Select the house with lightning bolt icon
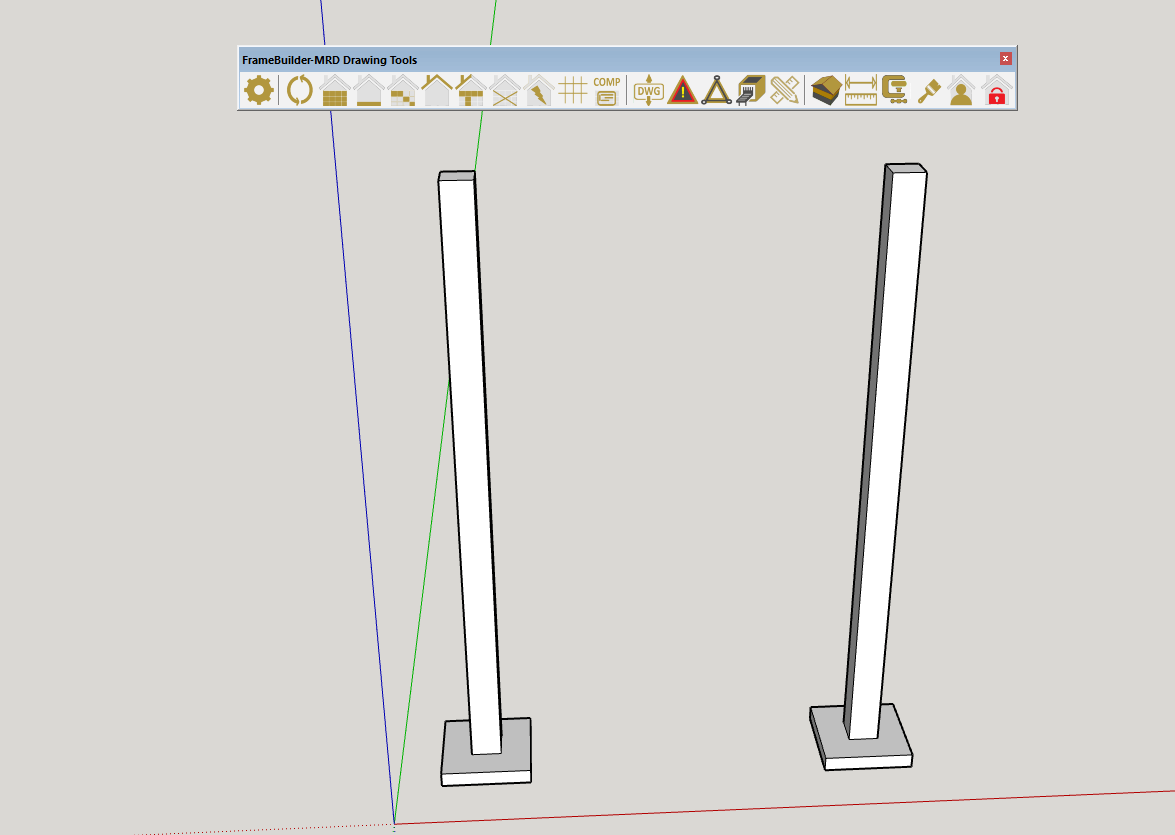The image size is (1175, 835). point(539,90)
